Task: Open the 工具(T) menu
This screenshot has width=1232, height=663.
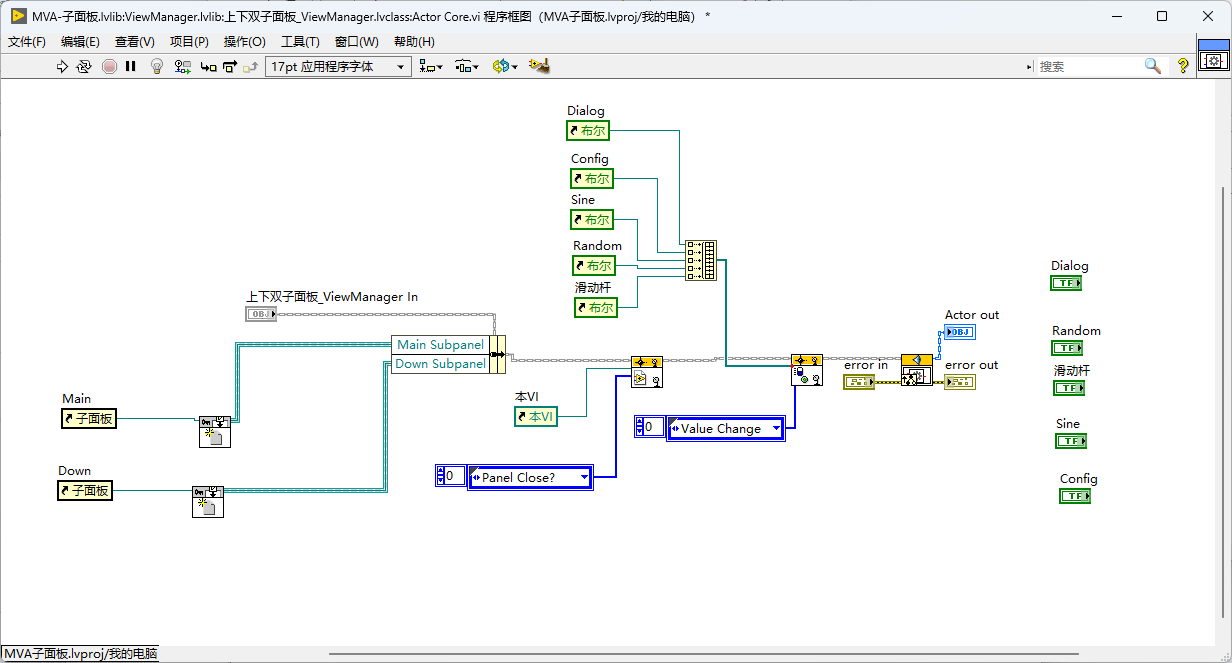Action: [x=300, y=41]
